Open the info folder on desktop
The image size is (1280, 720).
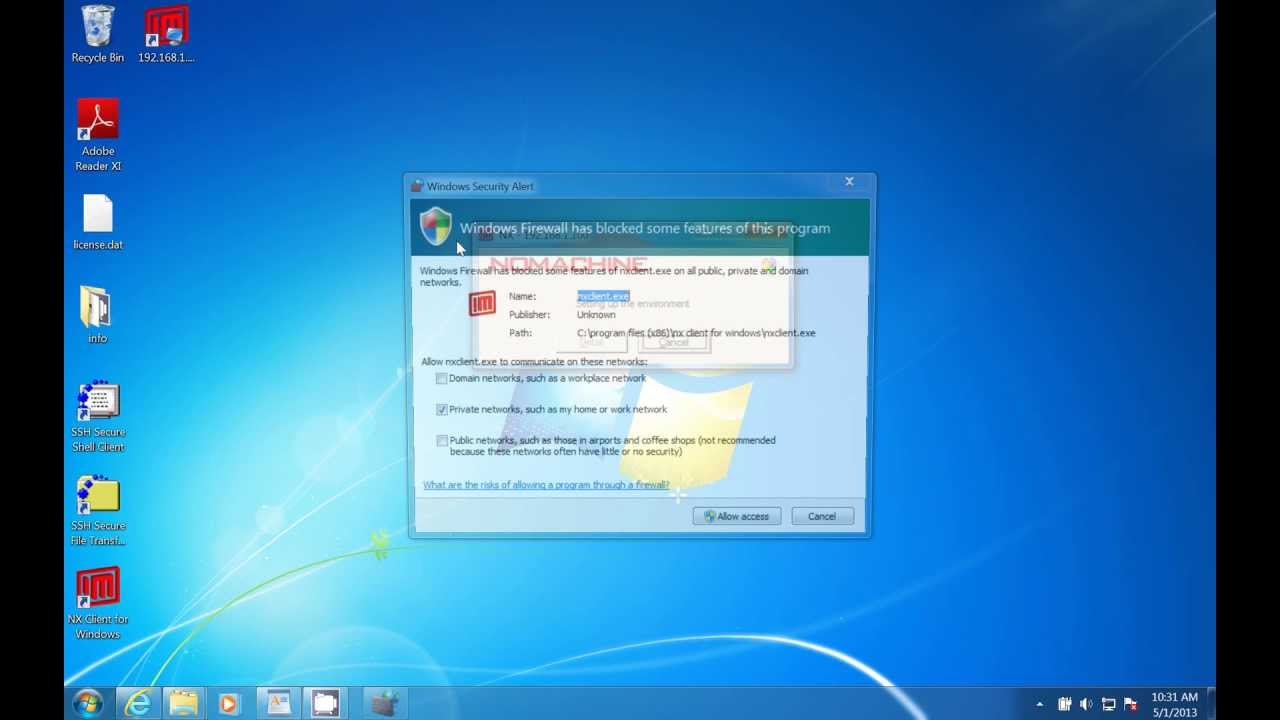click(x=97, y=315)
